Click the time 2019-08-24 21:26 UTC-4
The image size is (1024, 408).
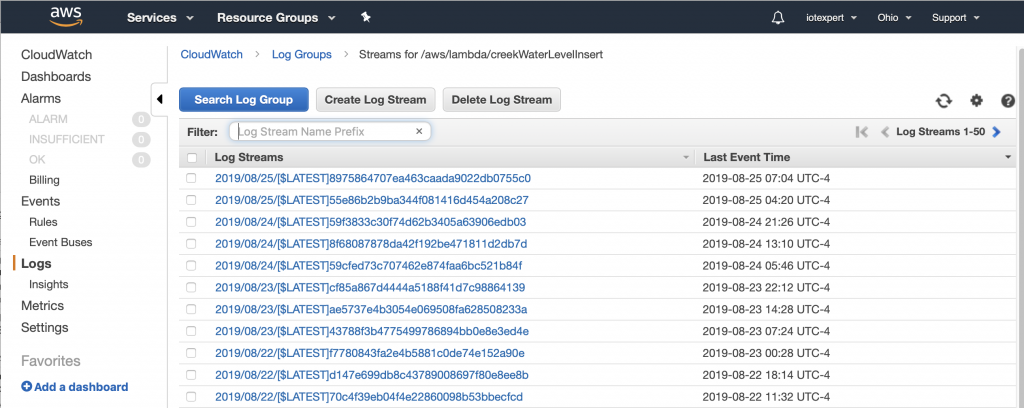(765, 222)
